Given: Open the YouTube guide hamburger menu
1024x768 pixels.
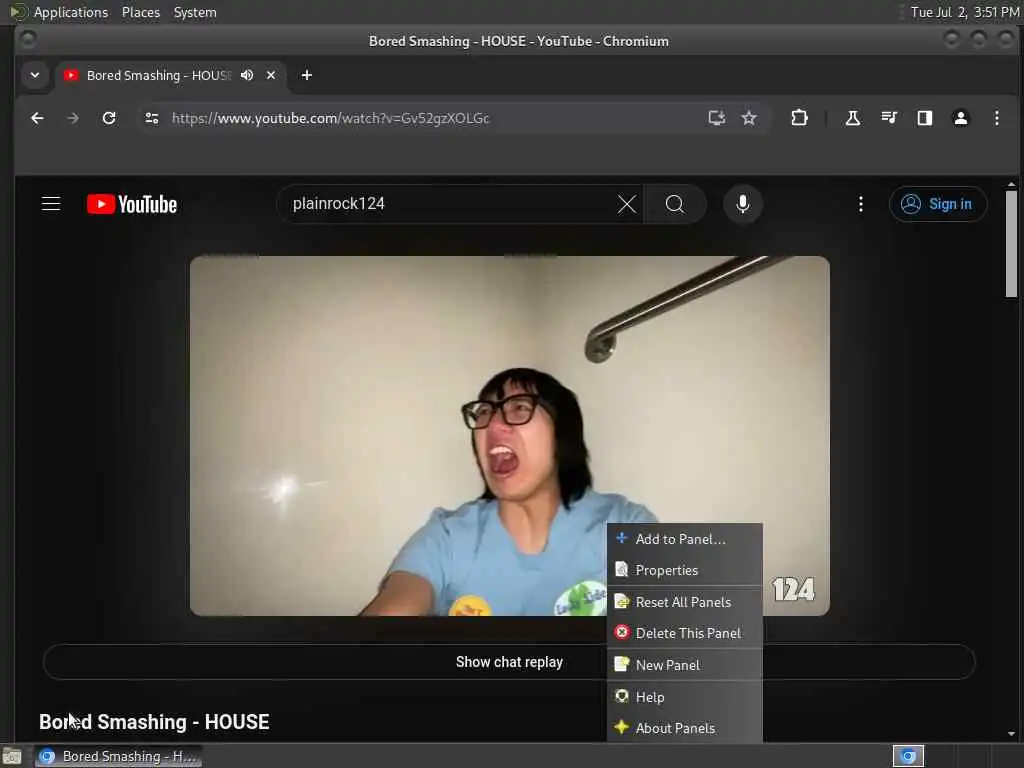Looking at the screenshot, I should click(x=51, y=204).
